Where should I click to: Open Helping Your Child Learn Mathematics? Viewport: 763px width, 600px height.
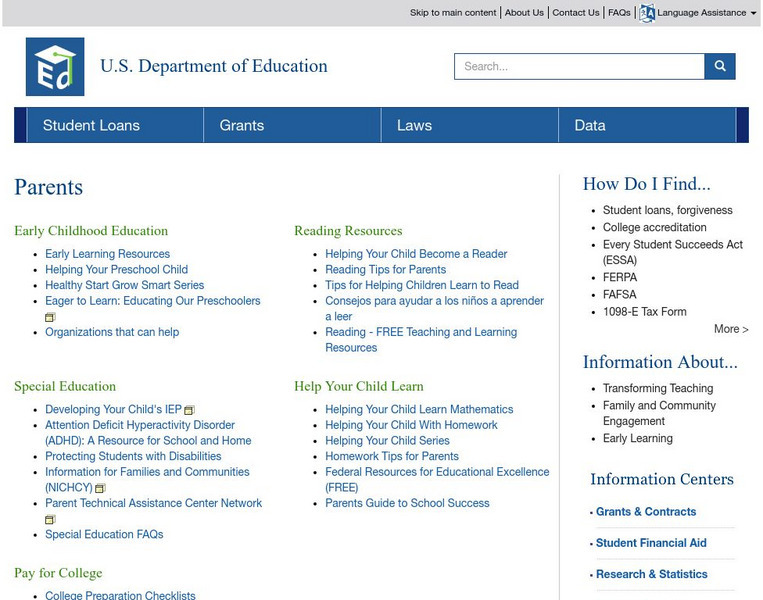click(419, 410)
